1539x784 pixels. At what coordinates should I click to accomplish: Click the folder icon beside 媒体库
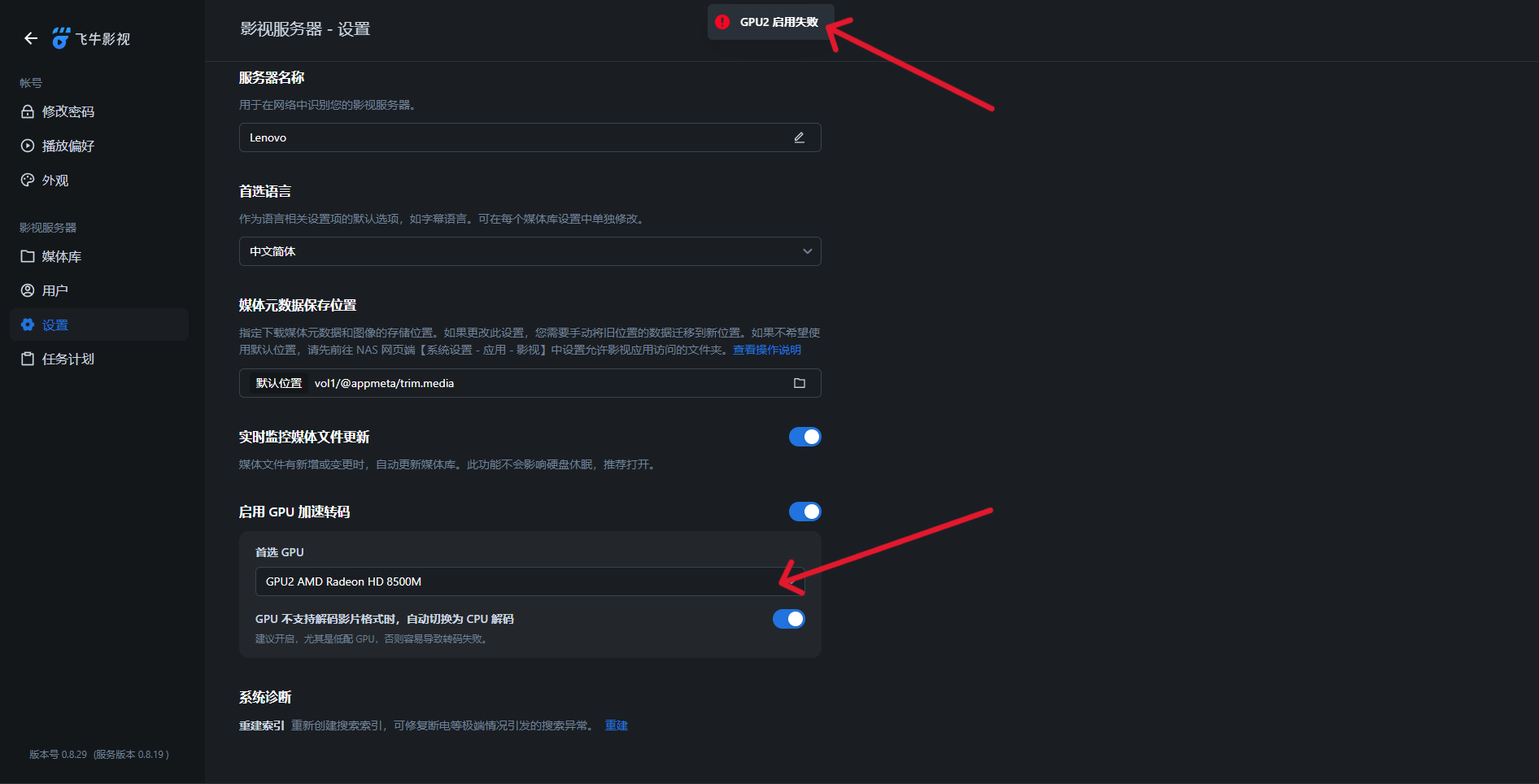pyautogui.click(x=28, y=256)
